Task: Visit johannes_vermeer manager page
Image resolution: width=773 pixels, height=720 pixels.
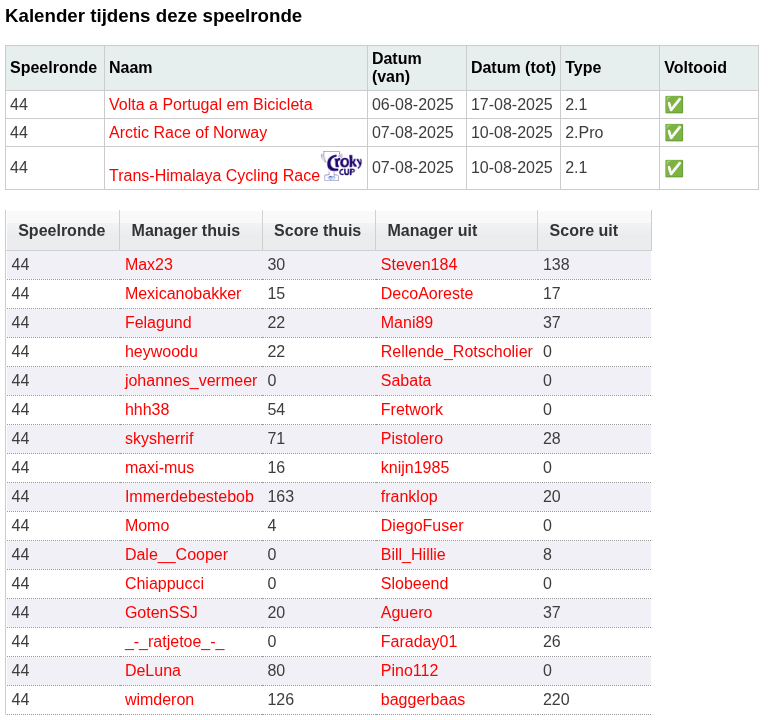Action: 191,381
